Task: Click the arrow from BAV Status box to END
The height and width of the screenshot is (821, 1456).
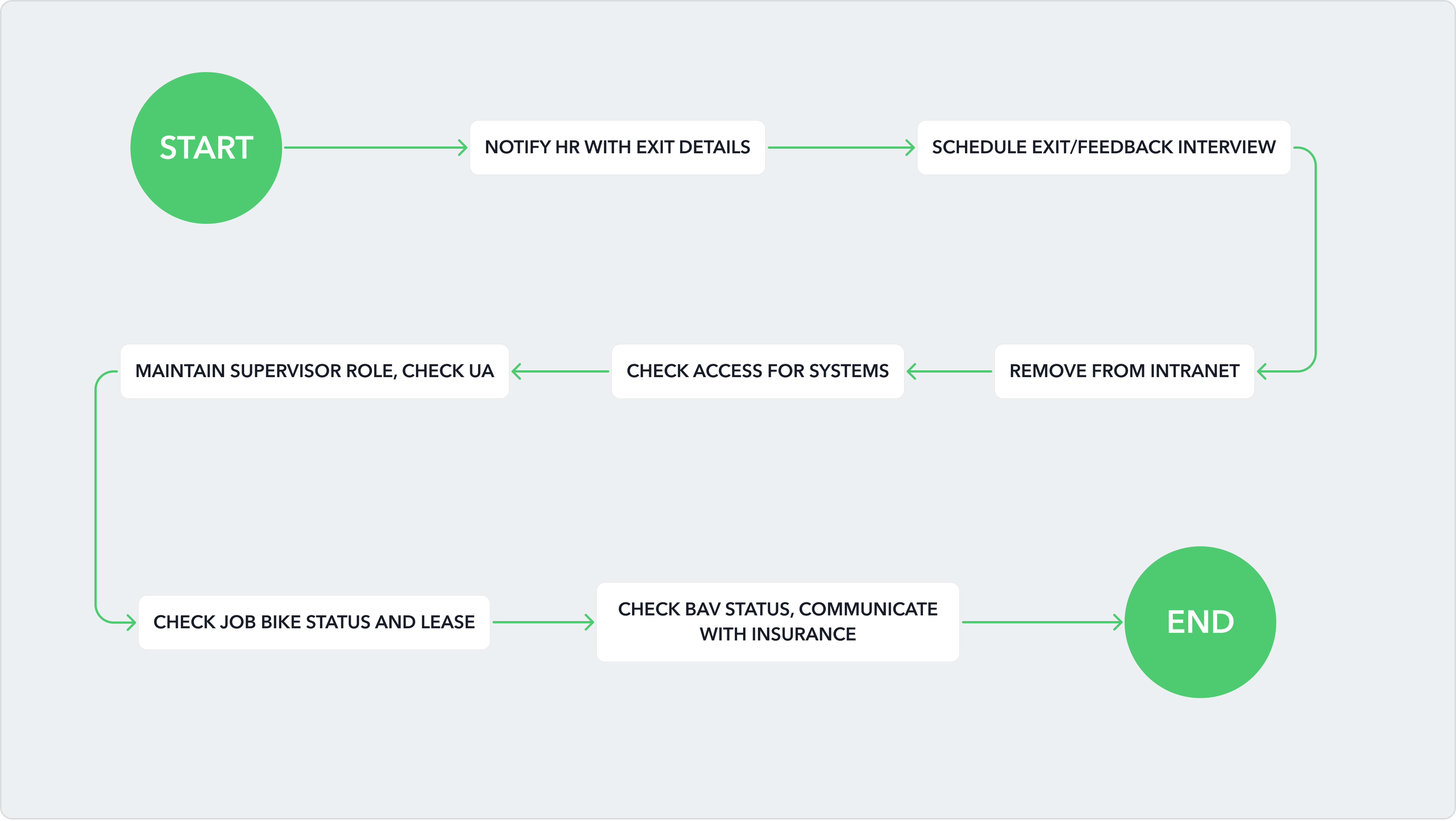Action: [1041, 622]
